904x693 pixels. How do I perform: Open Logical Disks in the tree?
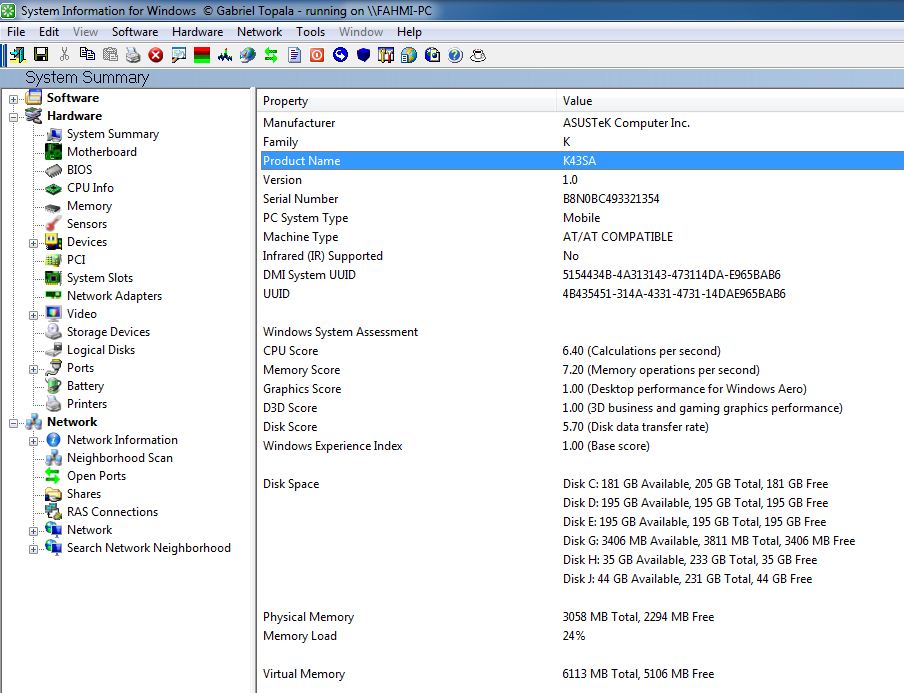(x=101, y=350)
